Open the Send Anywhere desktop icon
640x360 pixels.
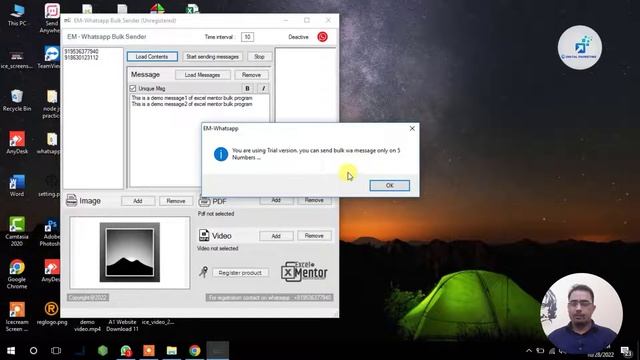click(x=51, y=18)
